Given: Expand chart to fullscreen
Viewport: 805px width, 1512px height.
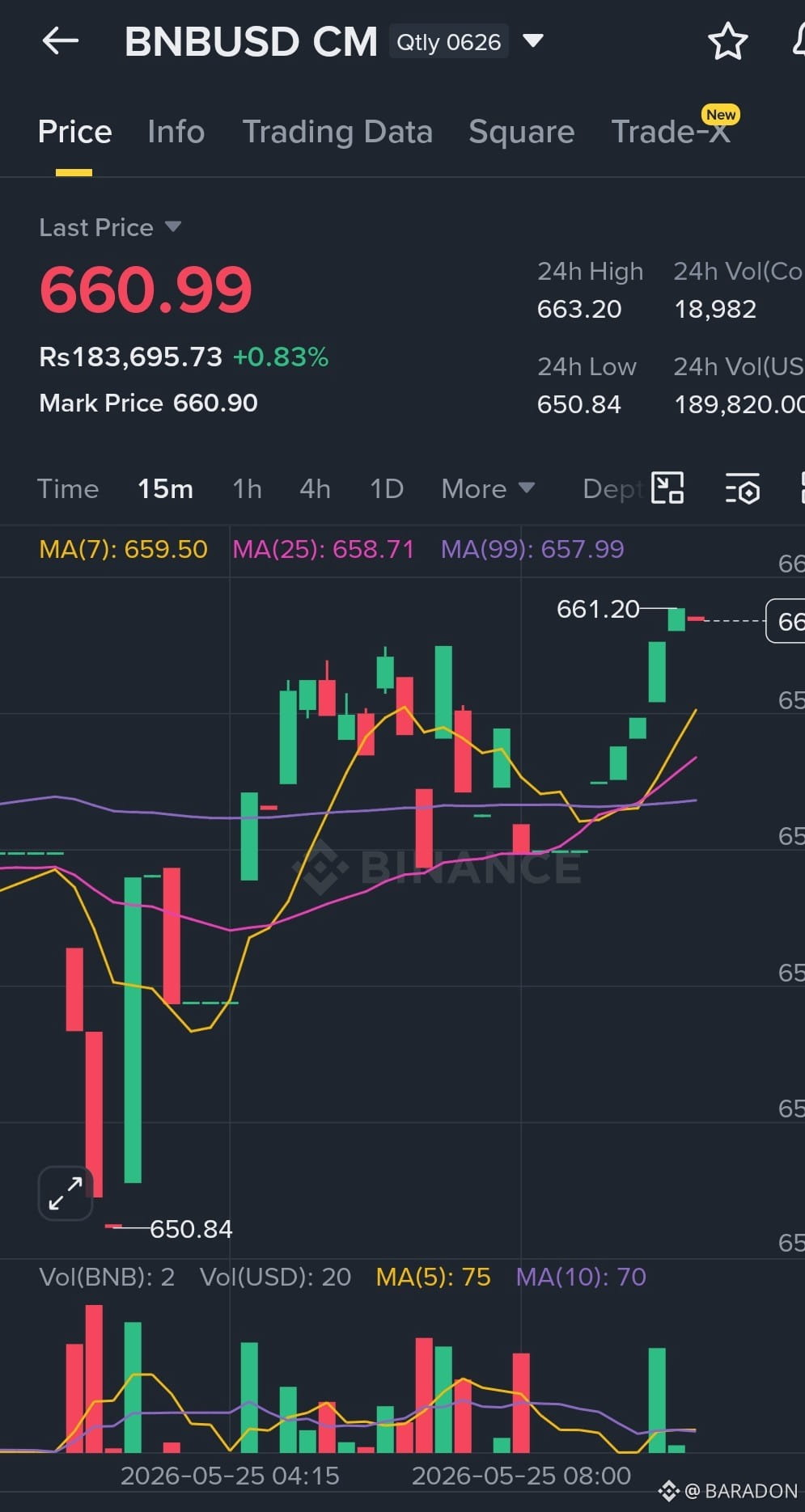Looking at the screenshot, I should point(66,1193).
